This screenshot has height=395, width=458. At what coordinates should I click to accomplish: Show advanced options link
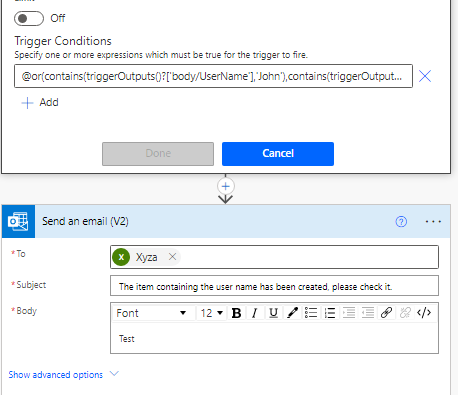coord(56,375)
